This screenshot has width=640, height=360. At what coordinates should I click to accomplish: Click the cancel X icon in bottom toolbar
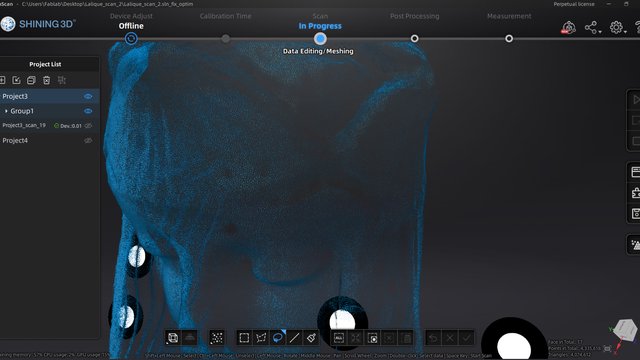(x=450, y=338)
